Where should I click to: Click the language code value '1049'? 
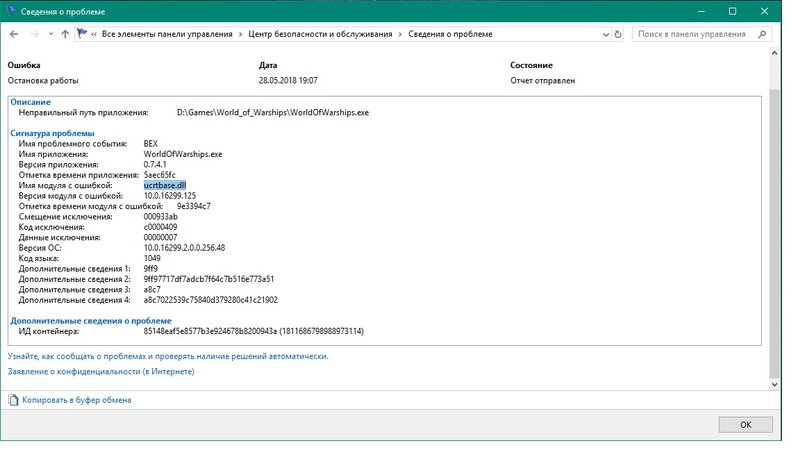pos(152,258)
